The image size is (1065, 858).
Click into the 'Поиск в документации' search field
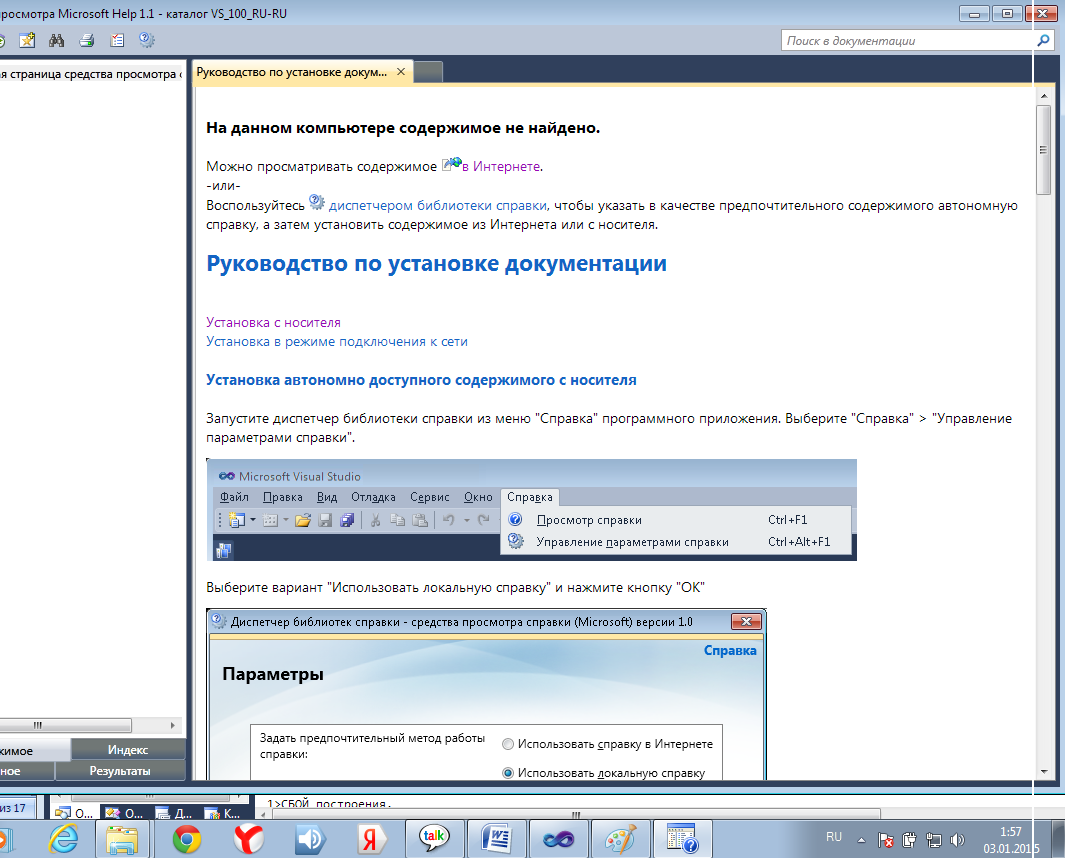[909, 41]
